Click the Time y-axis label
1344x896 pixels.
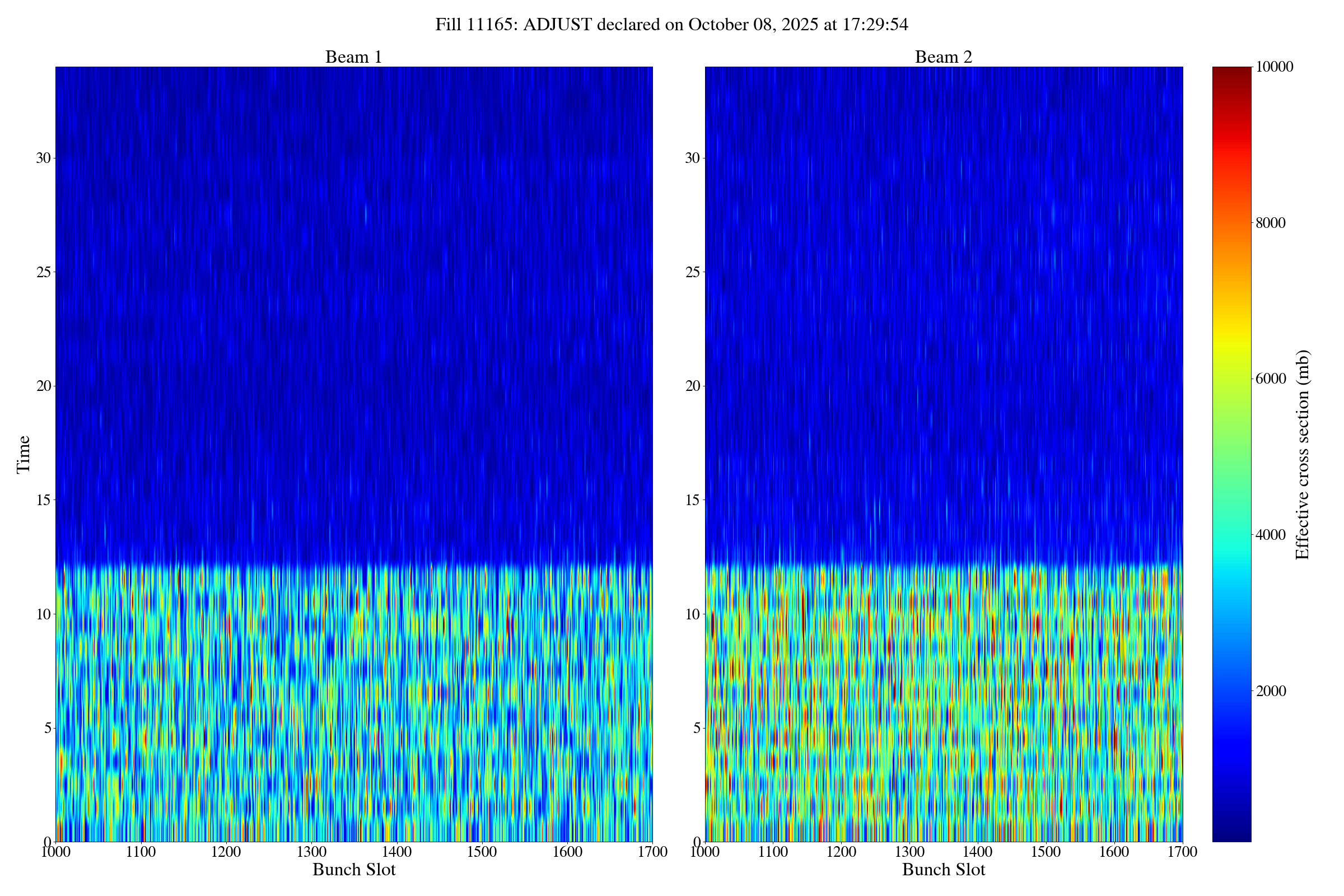pos(24,454)
